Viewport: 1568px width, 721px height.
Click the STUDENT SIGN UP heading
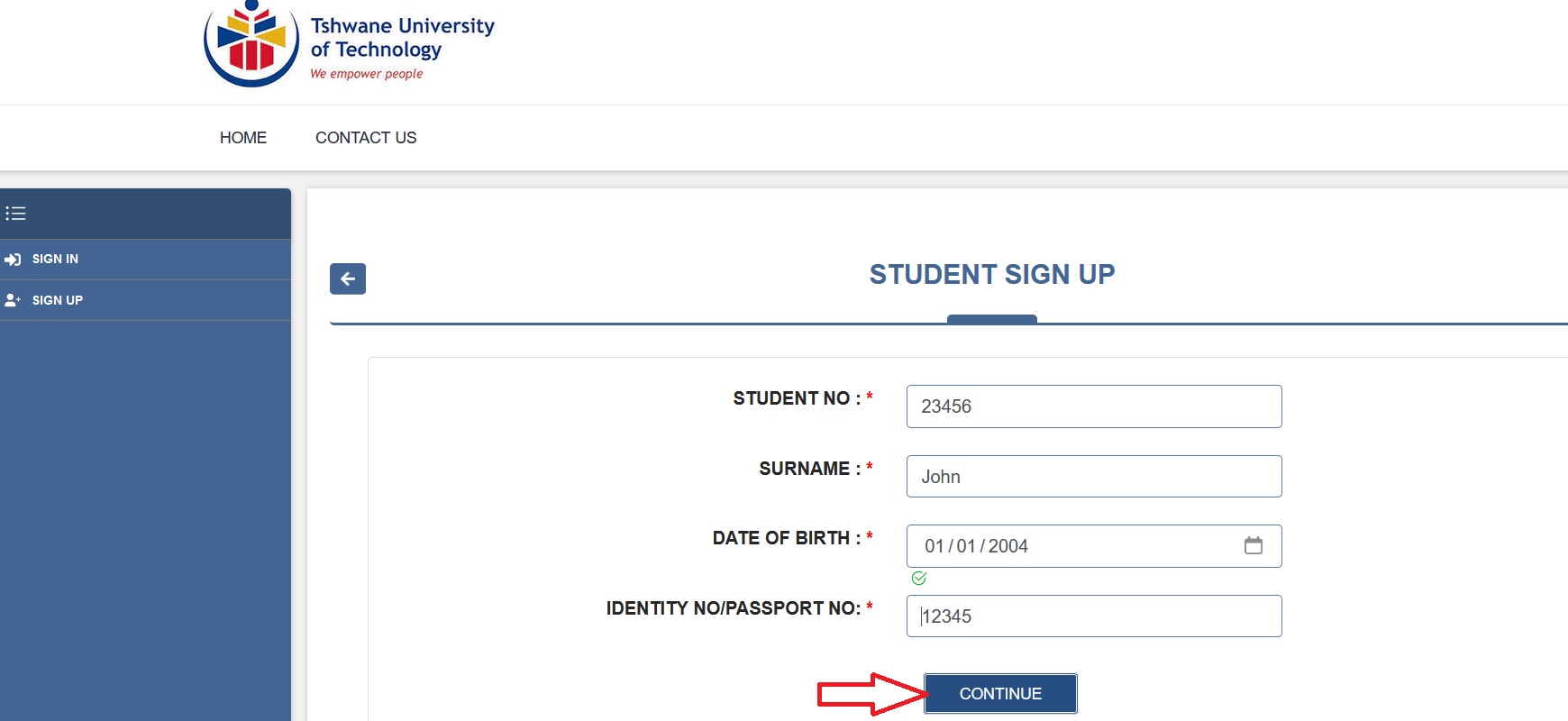991,274
